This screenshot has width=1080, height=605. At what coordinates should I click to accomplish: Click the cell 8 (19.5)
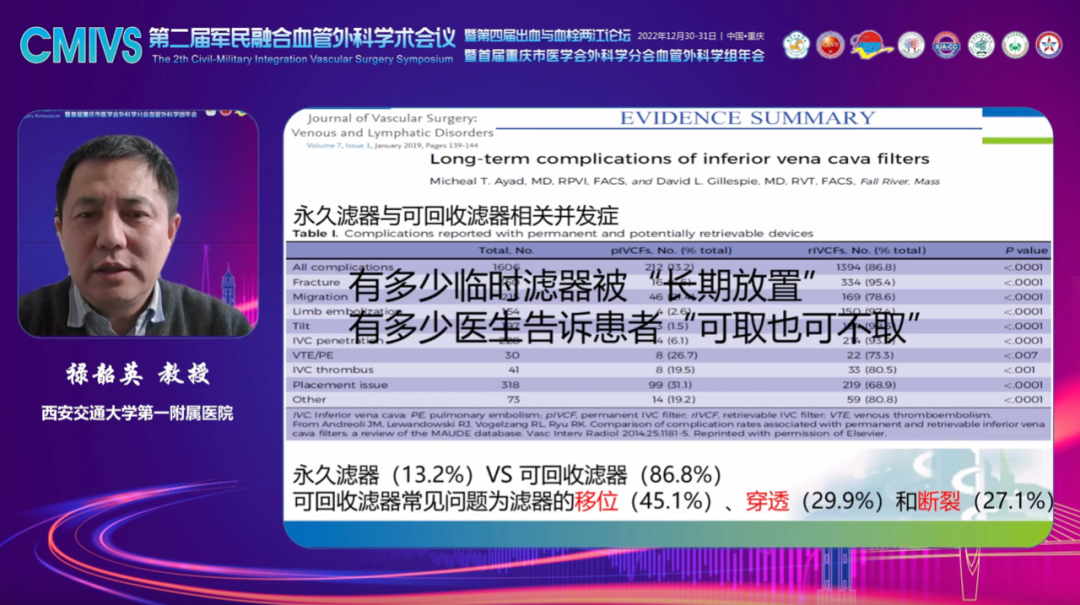point(676,370)
